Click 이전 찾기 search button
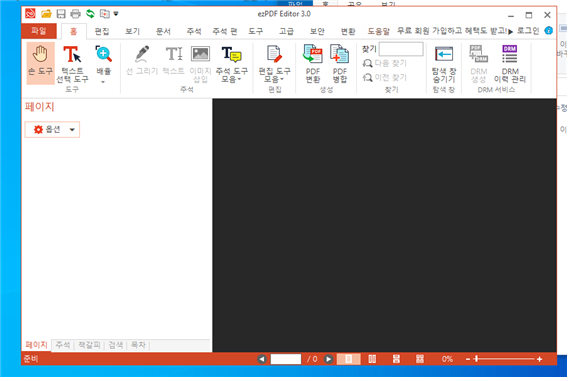The height and width of the screenshot is (381, 569). tap(385, 77)
